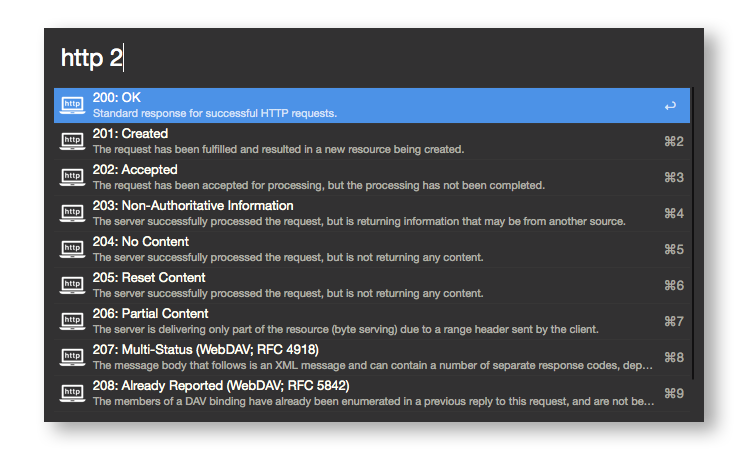
Task: Click the http icon beside 205: Reset Content
Action: (x=72, y=285)
